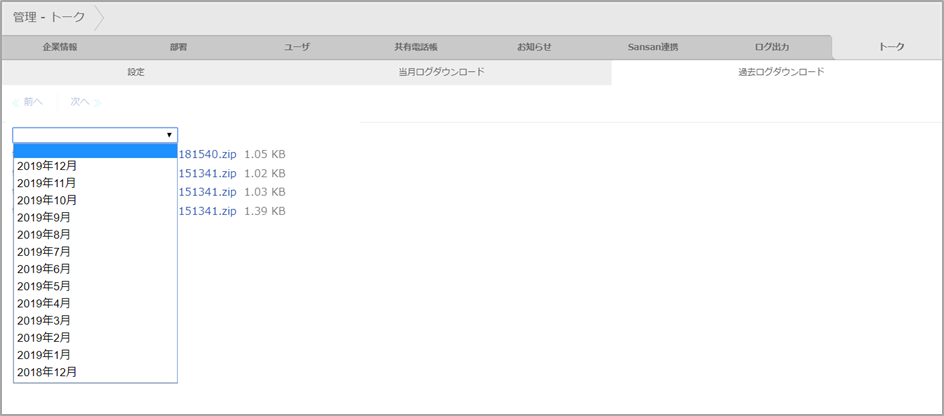Open the 企業情報 tab

pyautogui.click(x=60, y=47)
